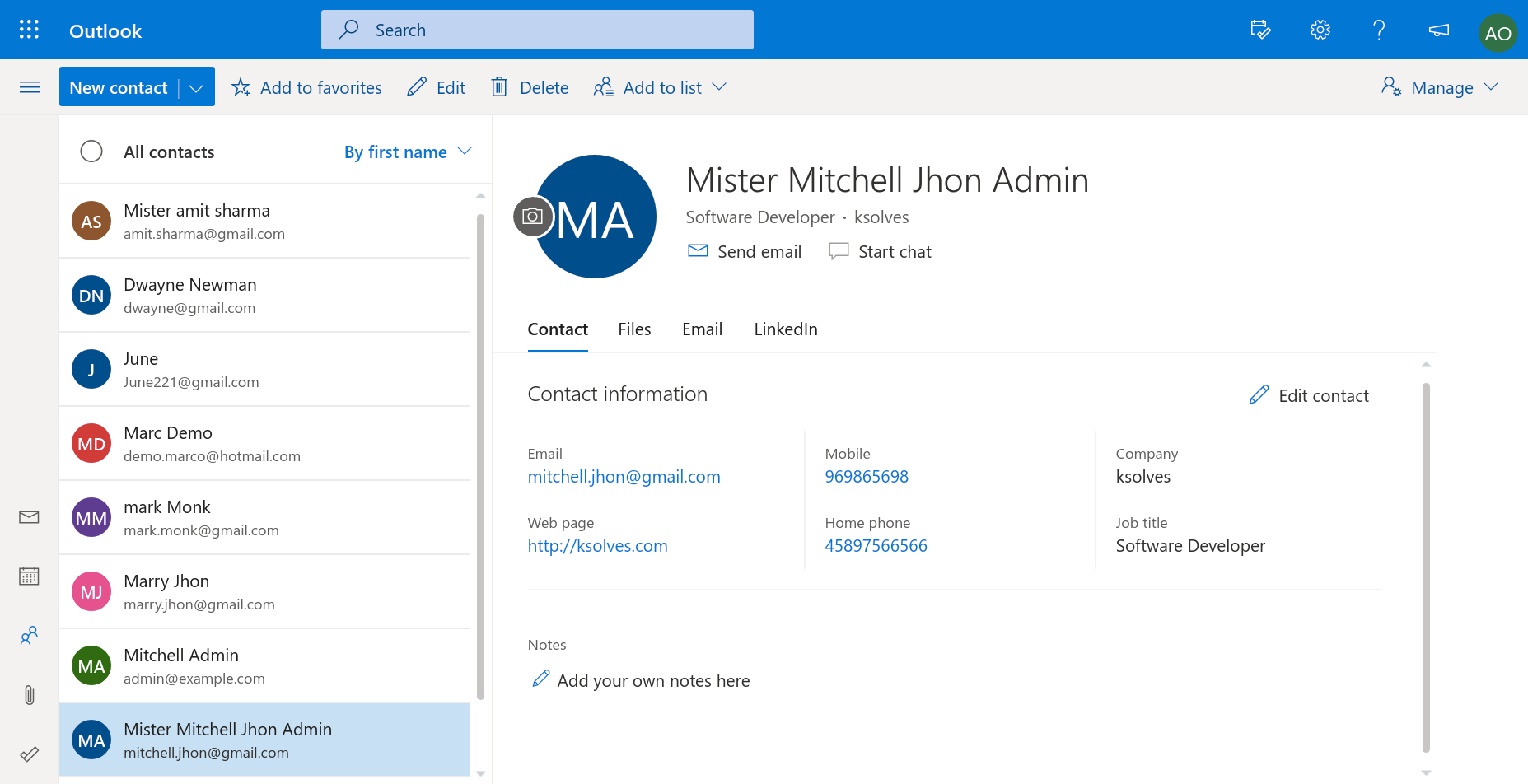1528x784 pixels.
Task: Open Files paperclip in left rail
Action: tap(29, 695)
